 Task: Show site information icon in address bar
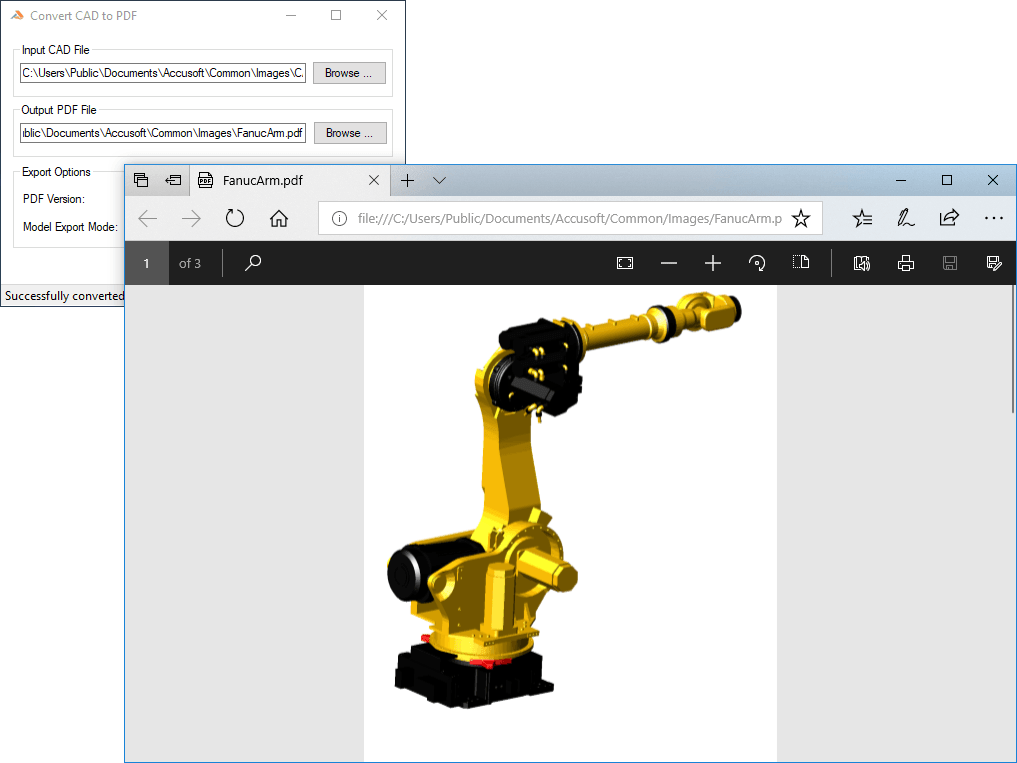[339, 219]
